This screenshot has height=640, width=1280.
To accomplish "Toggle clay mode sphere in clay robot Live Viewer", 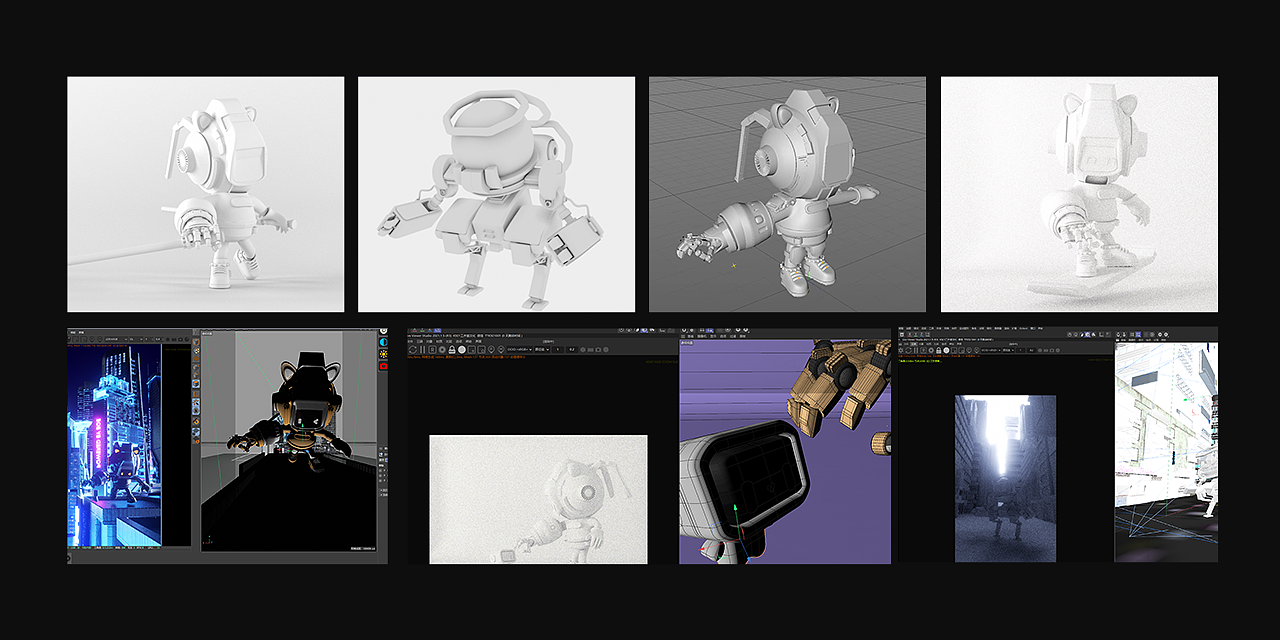I will coord(462,350).
